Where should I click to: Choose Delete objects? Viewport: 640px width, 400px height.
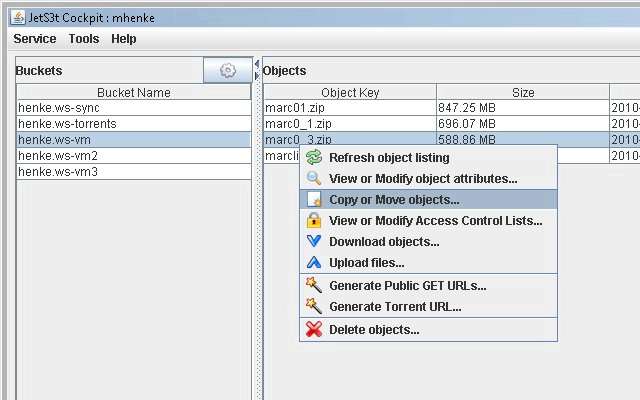pos(429,329)
